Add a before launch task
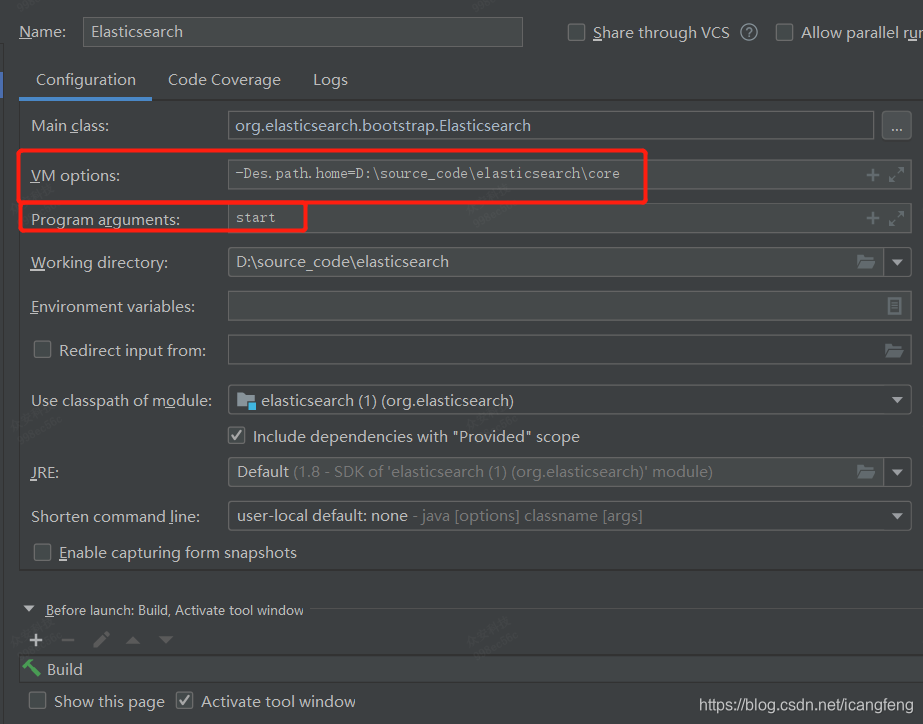This screenshot has height=724, width=923. click(x=36, y=640)
